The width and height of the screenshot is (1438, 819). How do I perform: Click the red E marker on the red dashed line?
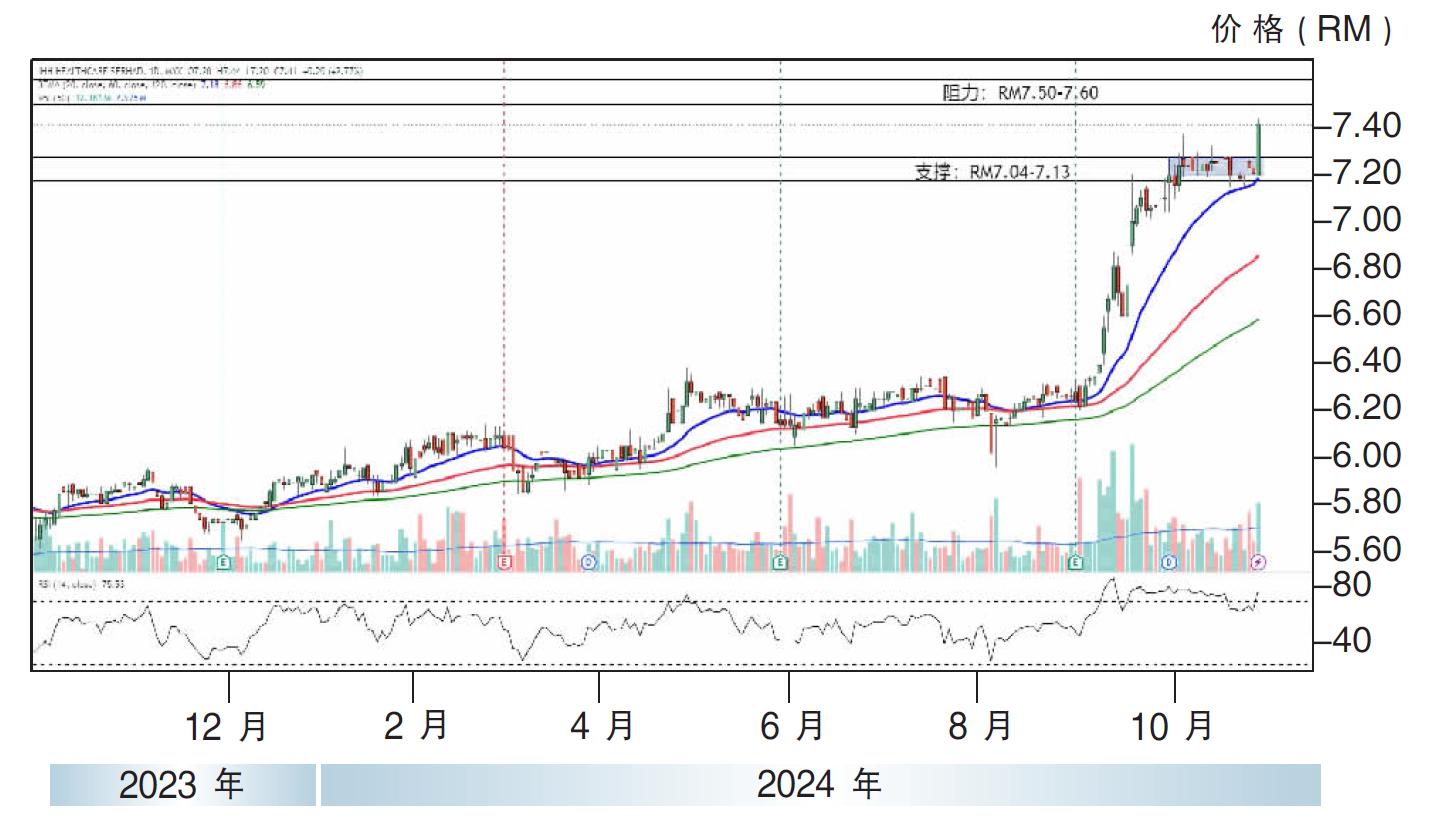[x=504, y=563]
